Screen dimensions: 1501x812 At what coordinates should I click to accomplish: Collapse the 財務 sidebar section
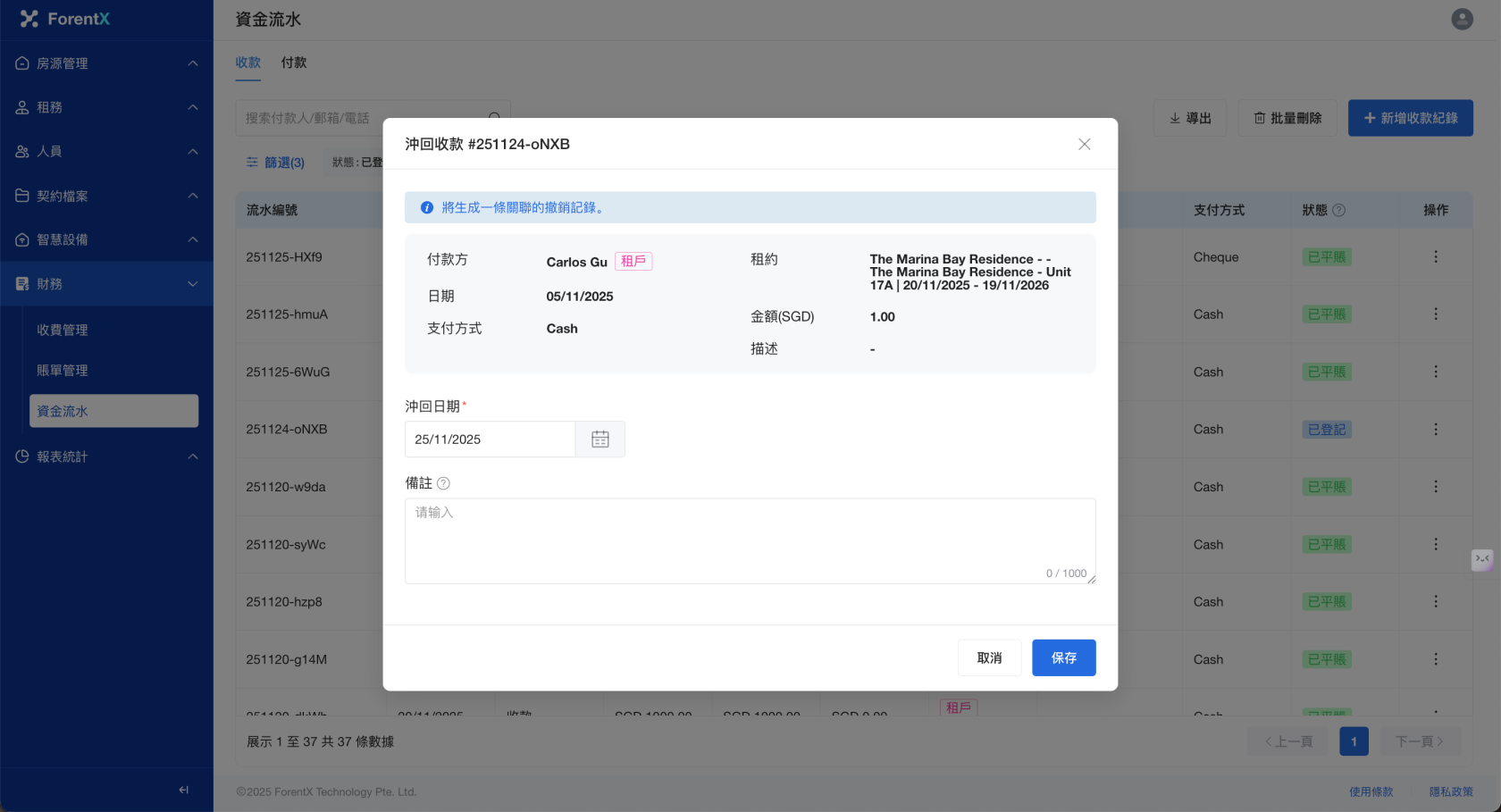tap(106, 284)
